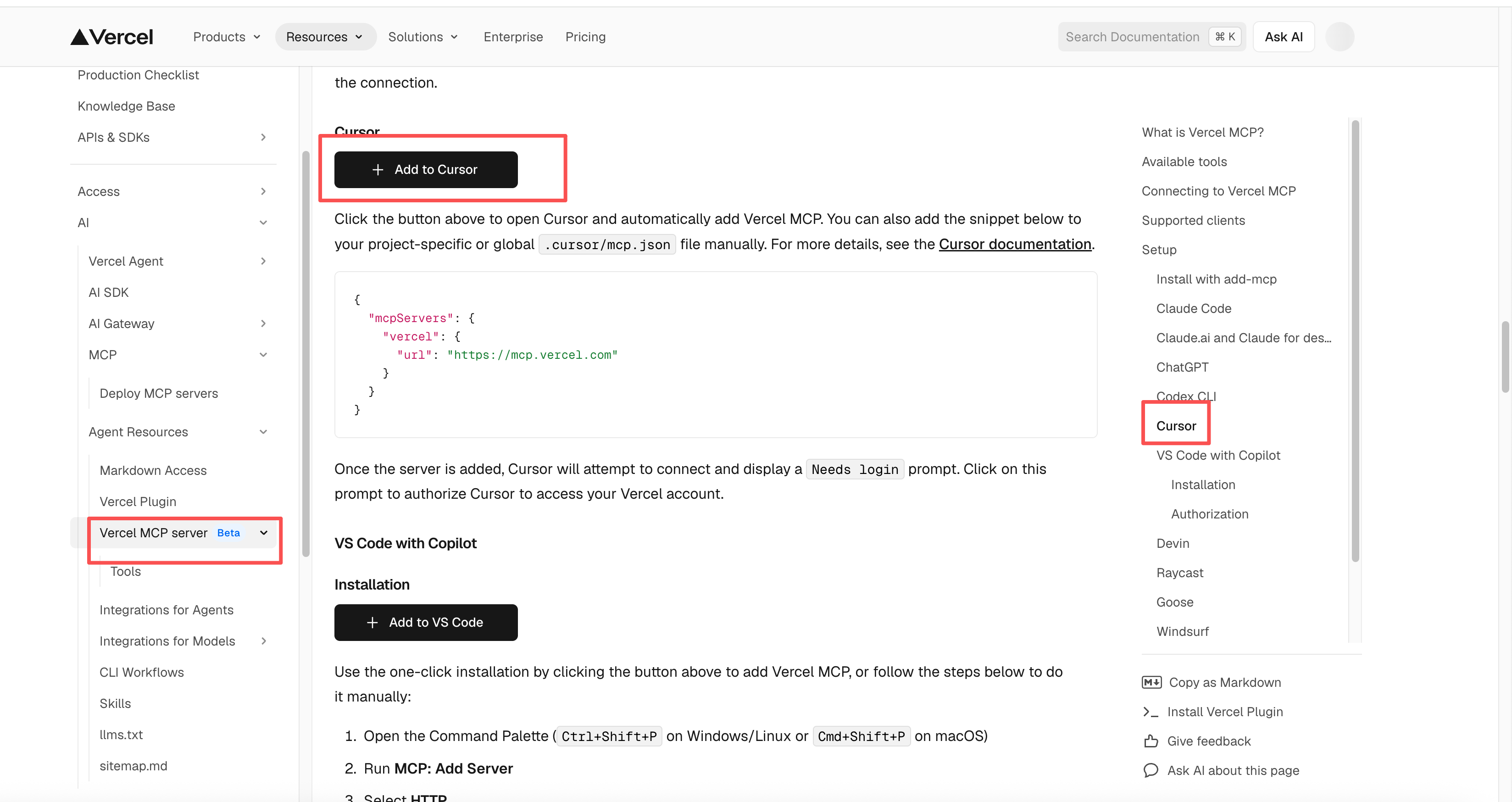Click the left sidebar scrollbar thumb
The image size is (1512, 802).
(x=305, y=353)
